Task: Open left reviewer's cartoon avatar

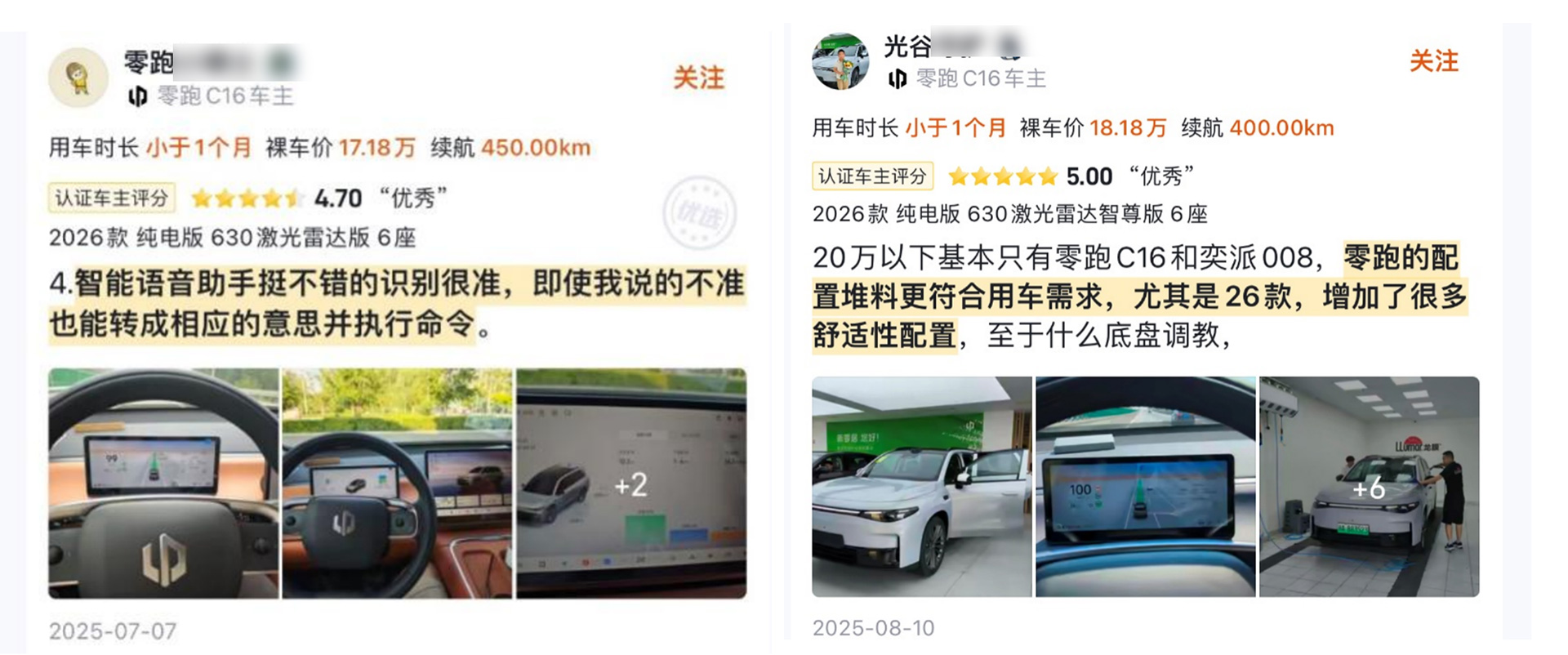Action: point(78,78)
